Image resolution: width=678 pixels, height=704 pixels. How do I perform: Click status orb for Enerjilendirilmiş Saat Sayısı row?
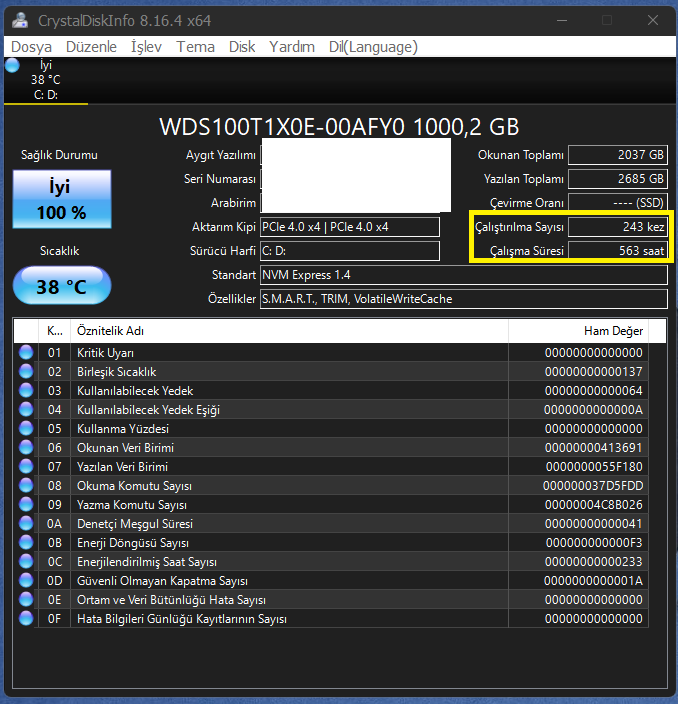(x=26, y=561)
